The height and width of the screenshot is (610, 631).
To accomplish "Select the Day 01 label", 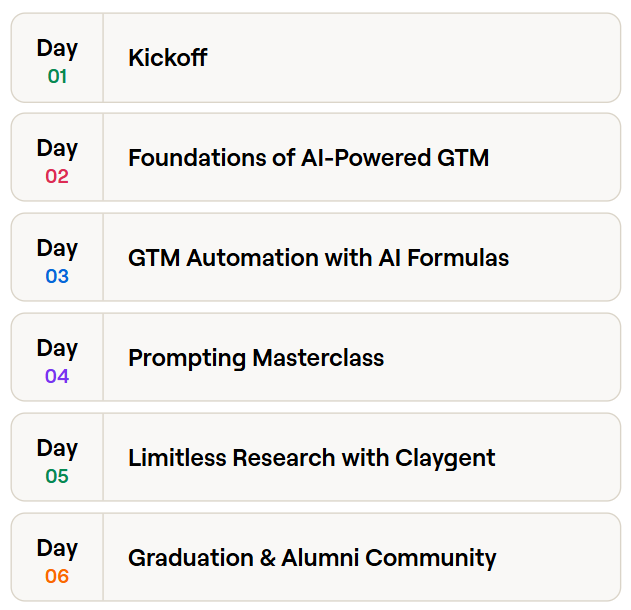I will (57, 60).
